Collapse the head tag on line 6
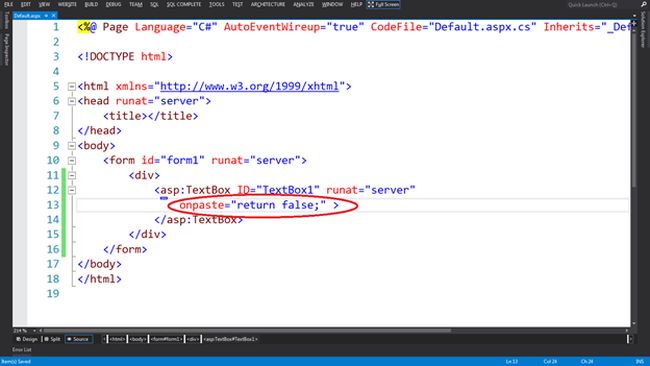 pyautogui.click(x=72, y=101)
